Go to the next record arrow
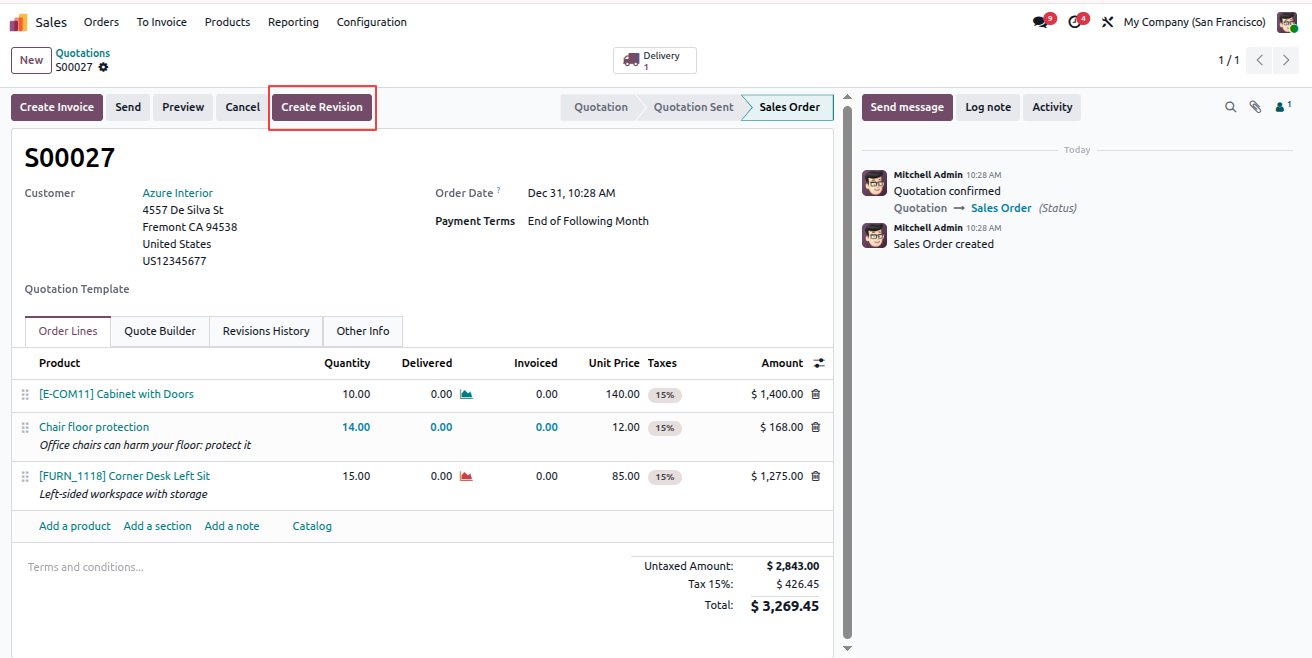This screenshot has width=1312, height=658. click(1286, 60)
